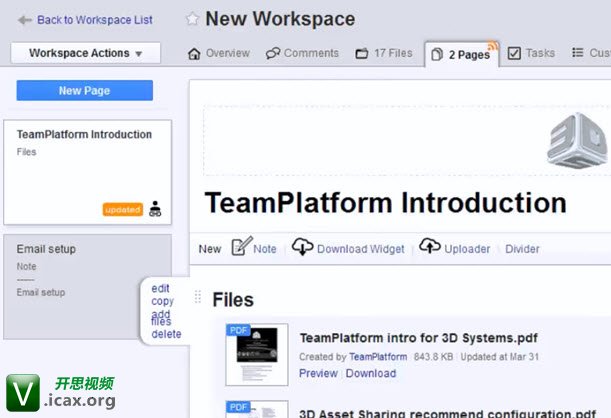Click the TeamPlatform Introduction page title
611x418 pixels.
(385, 203)
